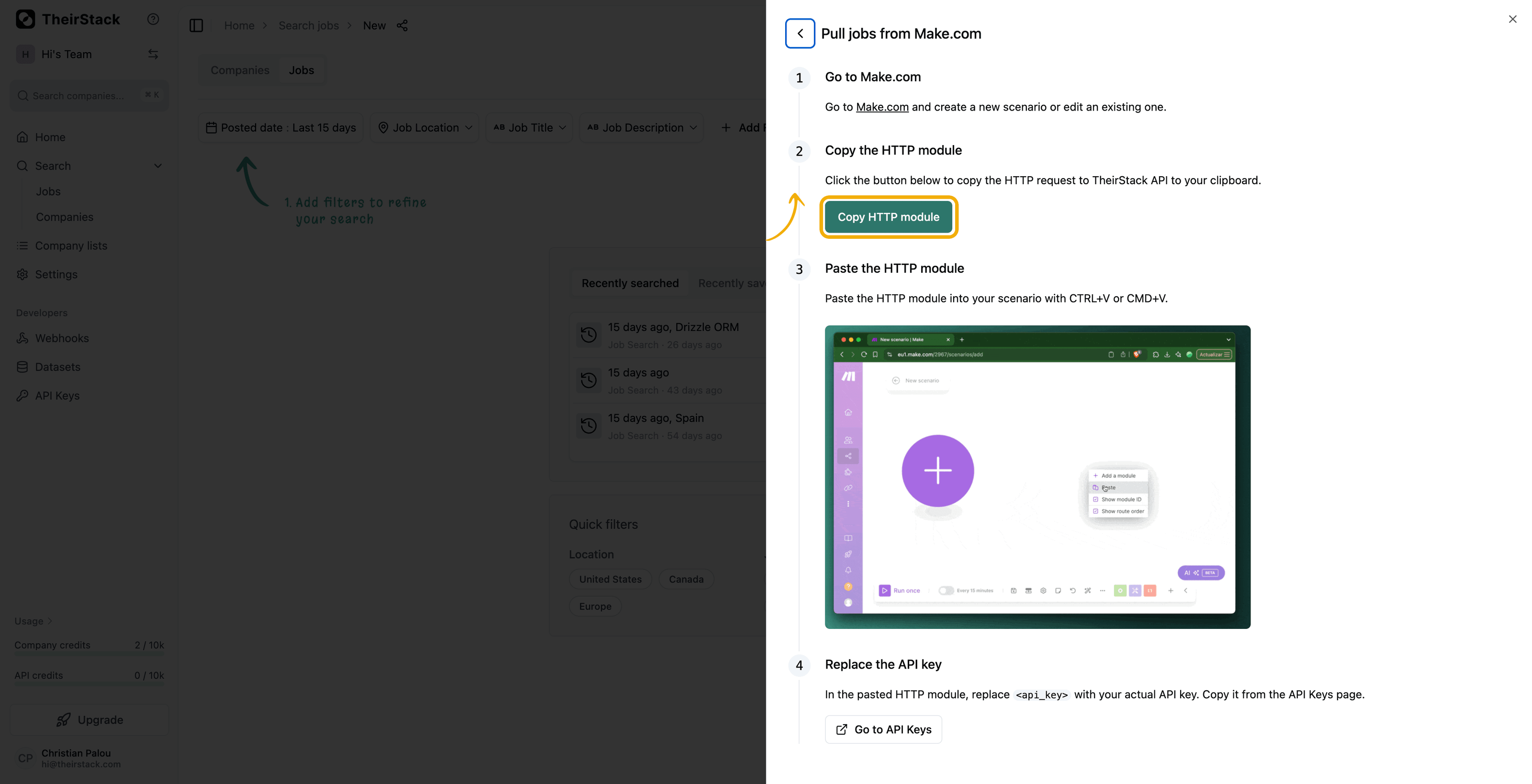Click the share icon next to New
The image size is (1532, 784).
pos(402,25)
